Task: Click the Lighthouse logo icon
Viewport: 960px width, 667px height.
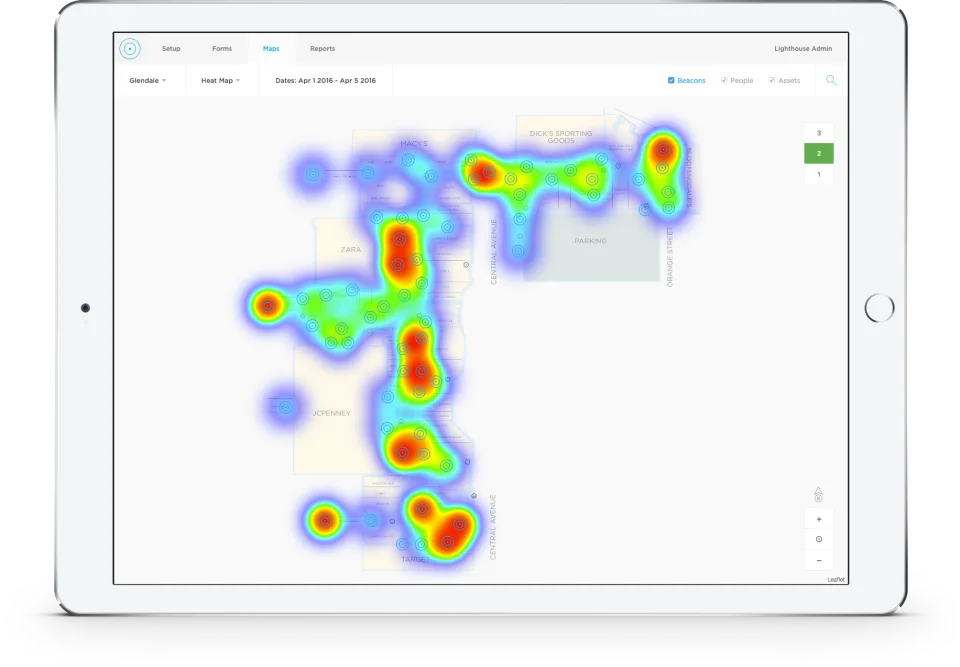Action: pos(130,48)
